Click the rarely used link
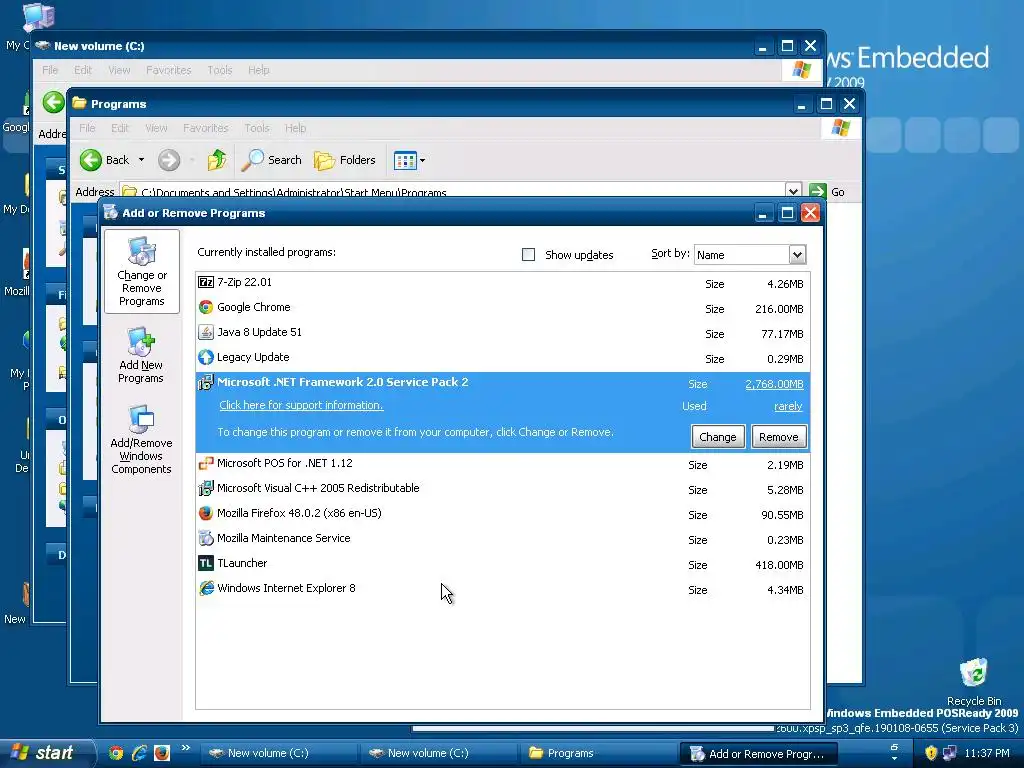Image resolution: width=1024 pixels, height=768 pixels. pyautogui.click(x=788, y=406)
